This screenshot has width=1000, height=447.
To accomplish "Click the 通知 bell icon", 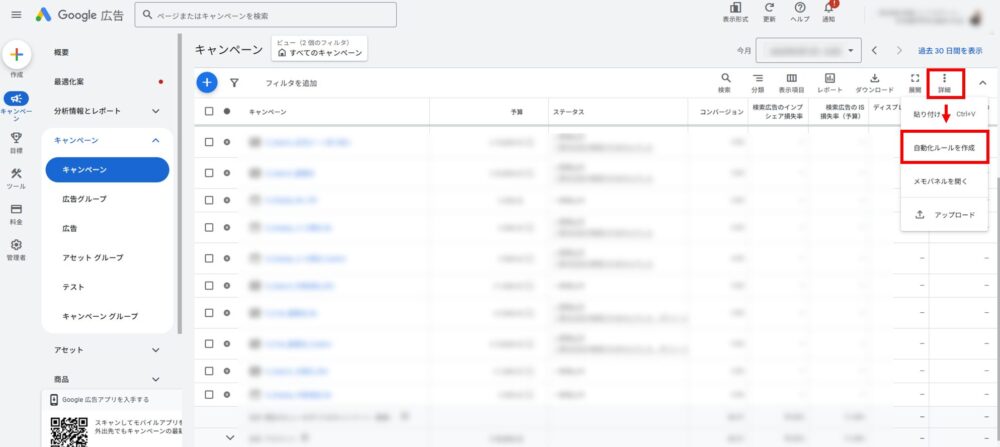I will (828, 12).
